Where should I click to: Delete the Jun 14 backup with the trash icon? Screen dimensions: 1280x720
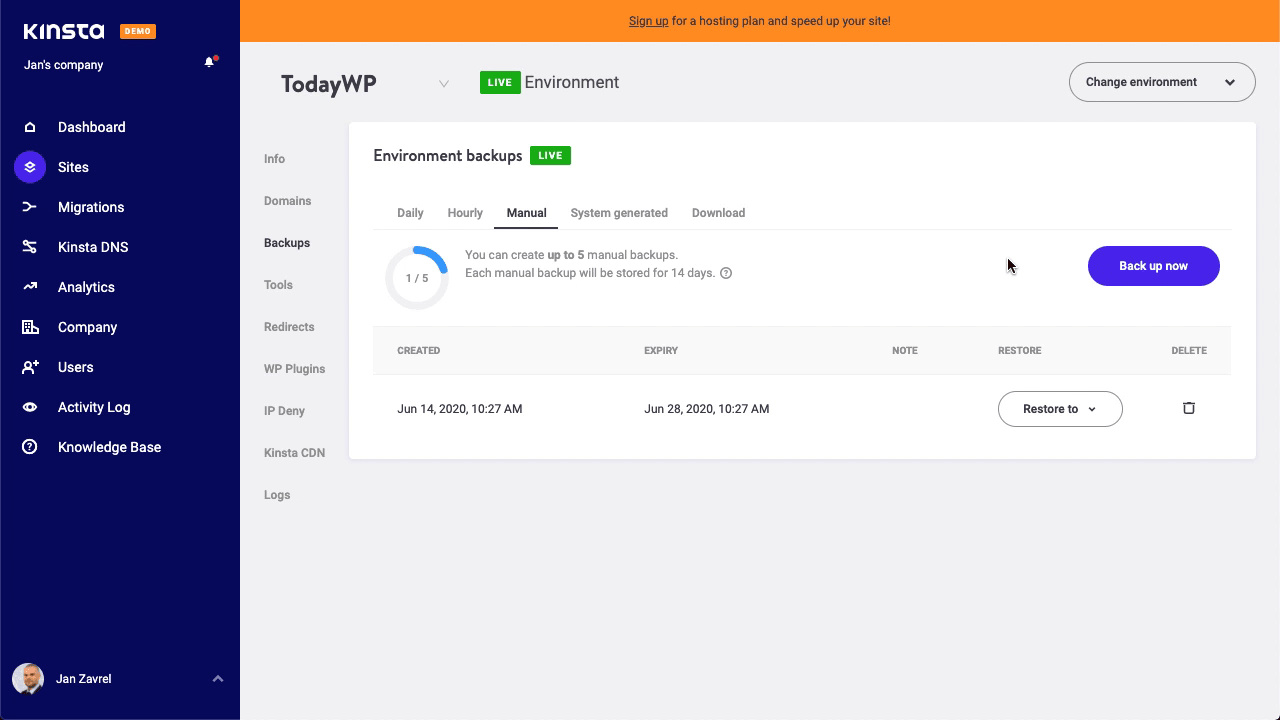coord(1189,408)
